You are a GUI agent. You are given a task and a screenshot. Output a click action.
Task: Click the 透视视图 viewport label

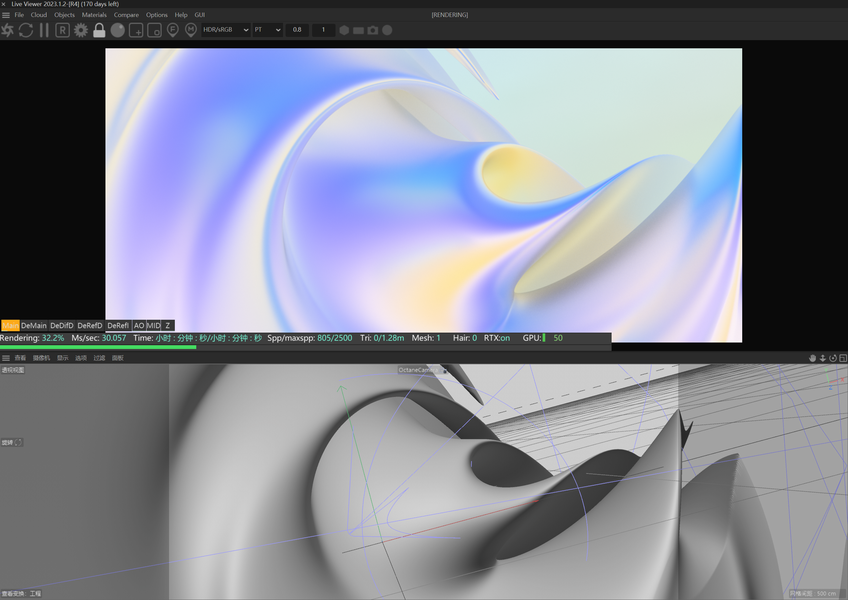coord(13,370)
